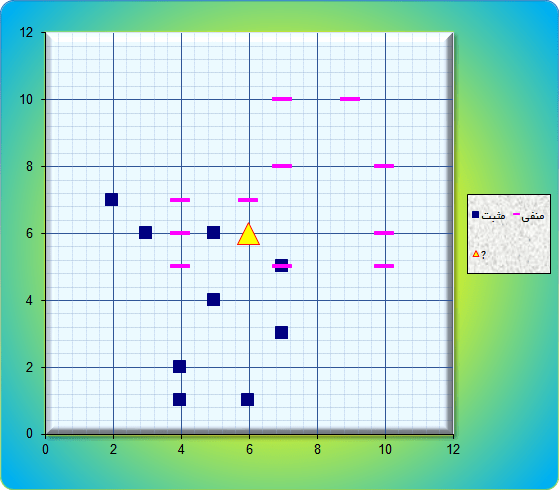
Task: Click the horizontal axis label 12
Action: point(453,449)
